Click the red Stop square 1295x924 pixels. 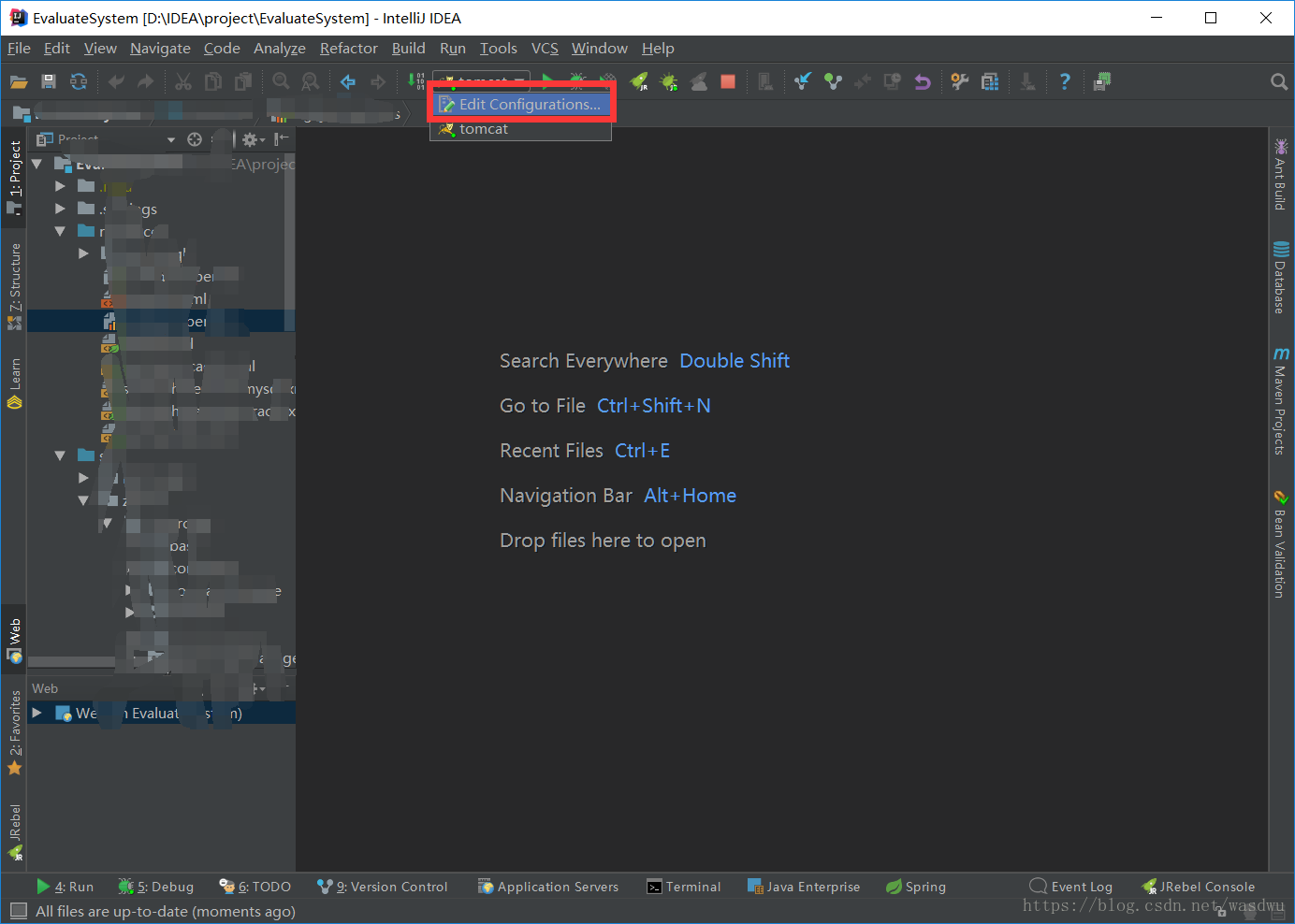click(x=728, y=82)
